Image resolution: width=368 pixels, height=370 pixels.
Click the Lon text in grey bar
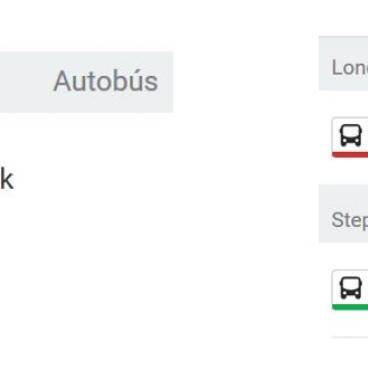[x=350, y=68]
